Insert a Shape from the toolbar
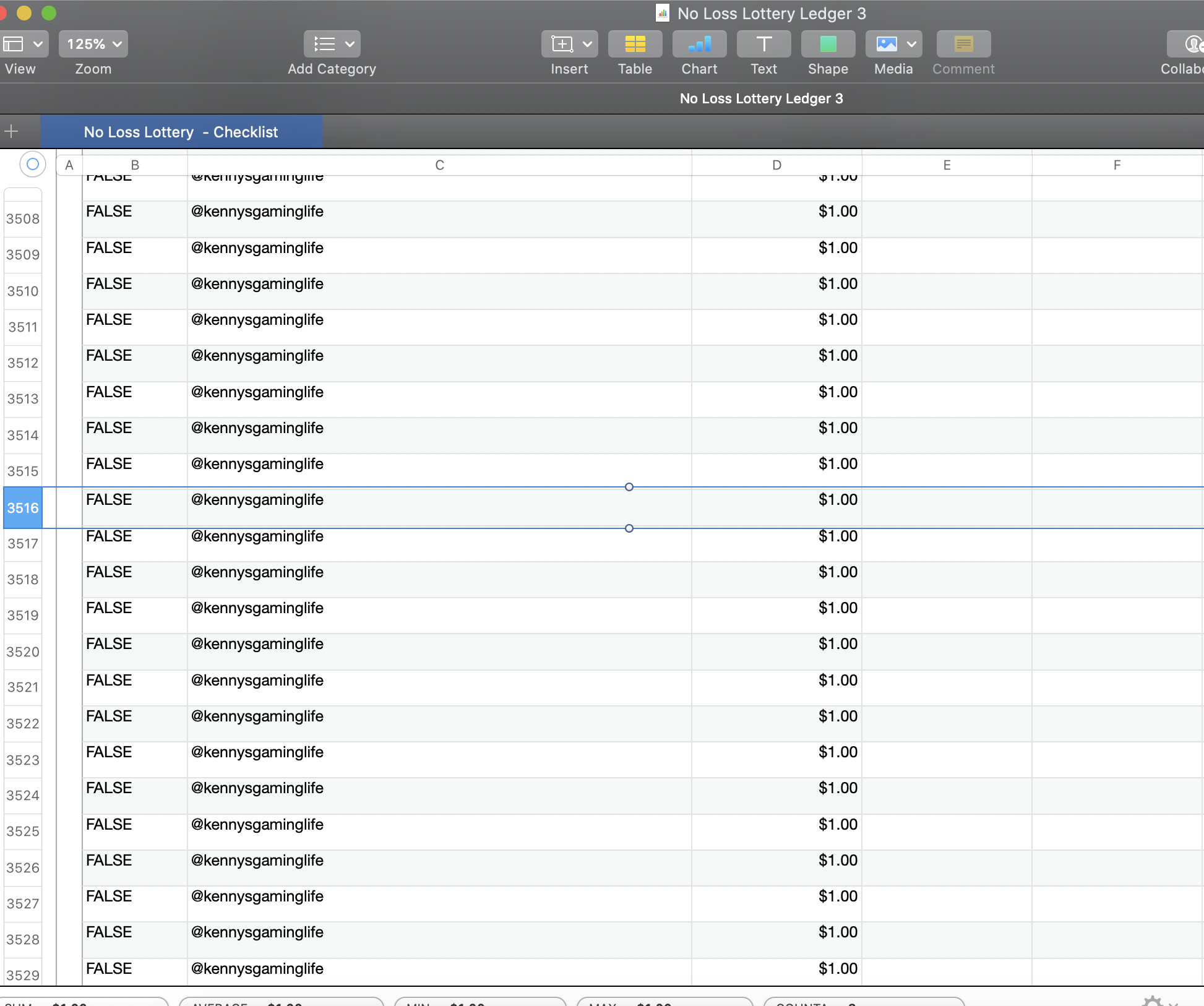The height and width of the screenshot is (1006, 1204). pyautogui.click(x=828, y=44)
